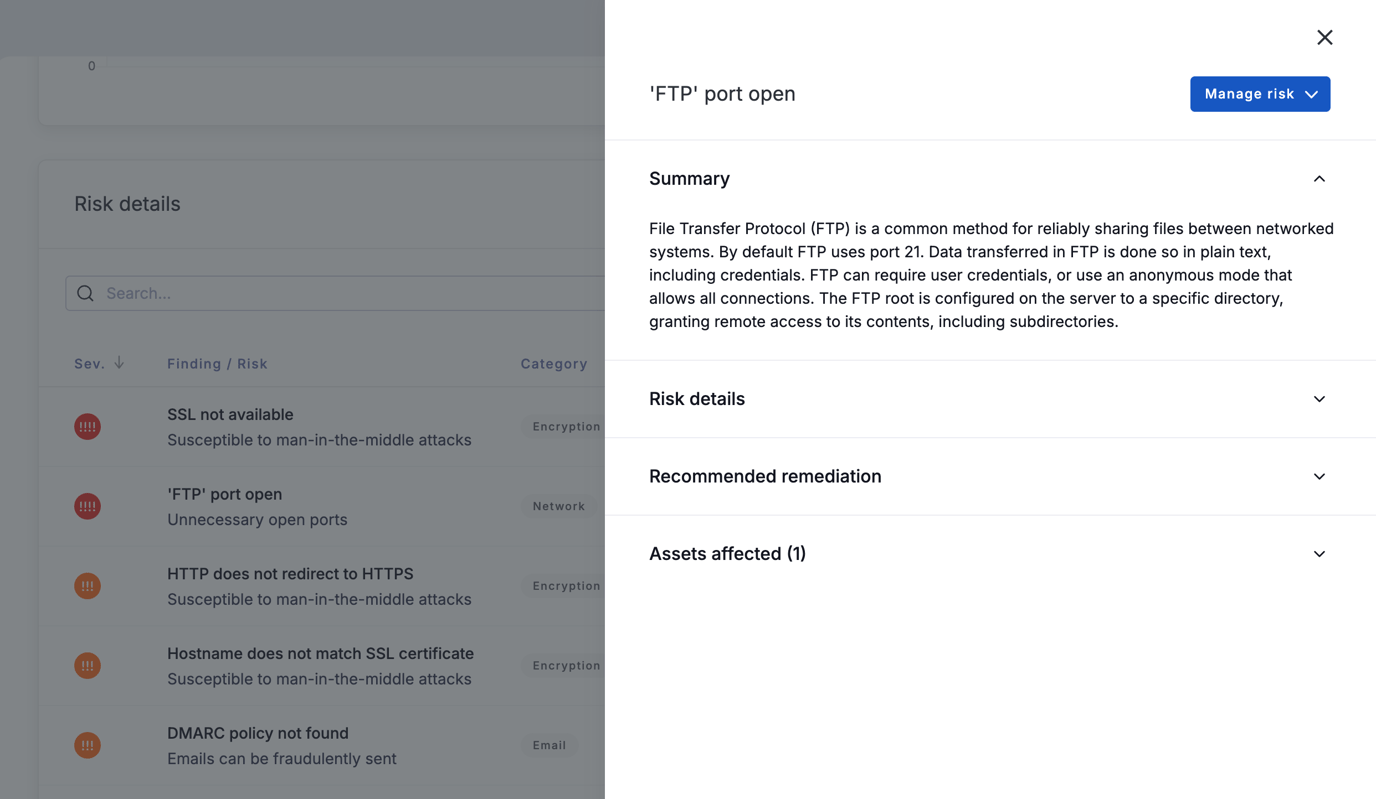Open the DMARC policy not found finding
This screenshot has height=799, width=1376.
[258, 733]
